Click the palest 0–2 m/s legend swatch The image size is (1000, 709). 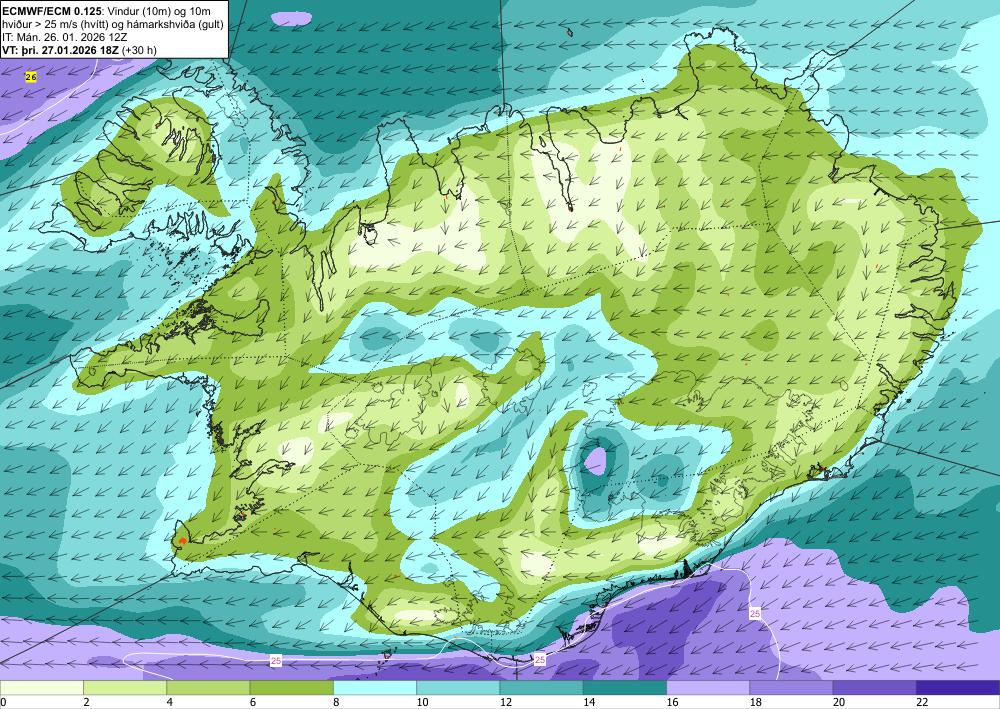click(41, 688)
